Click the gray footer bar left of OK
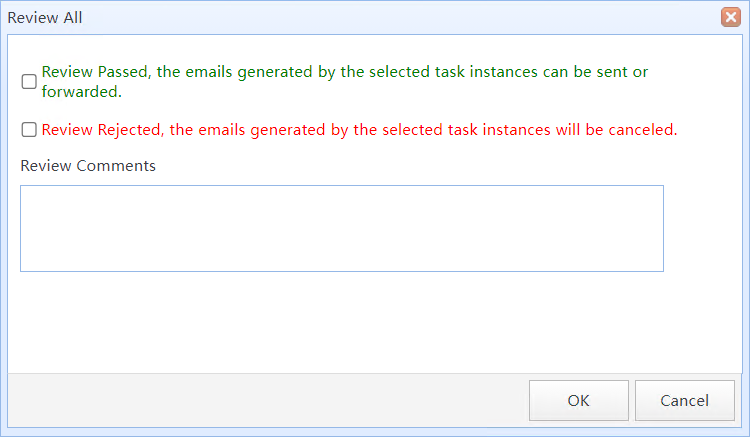 click(x=268, y=400)
